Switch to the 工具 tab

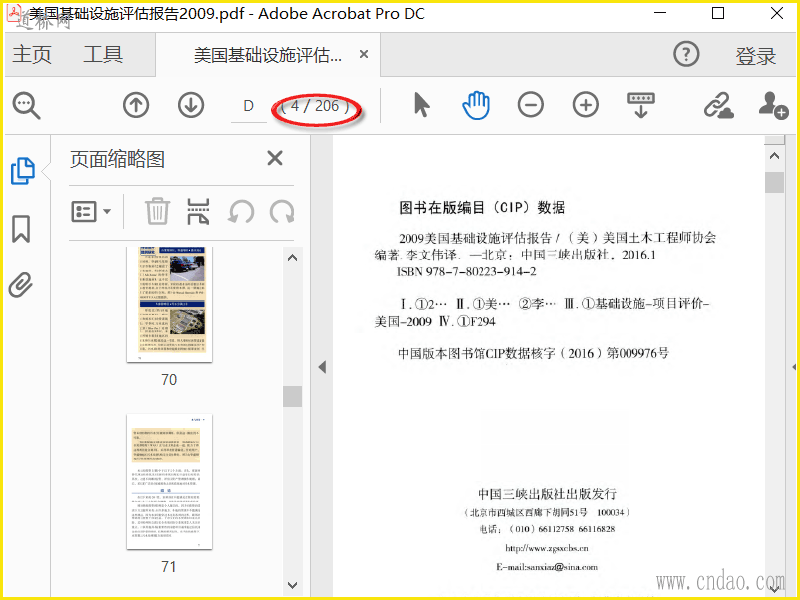pos(103,54)
